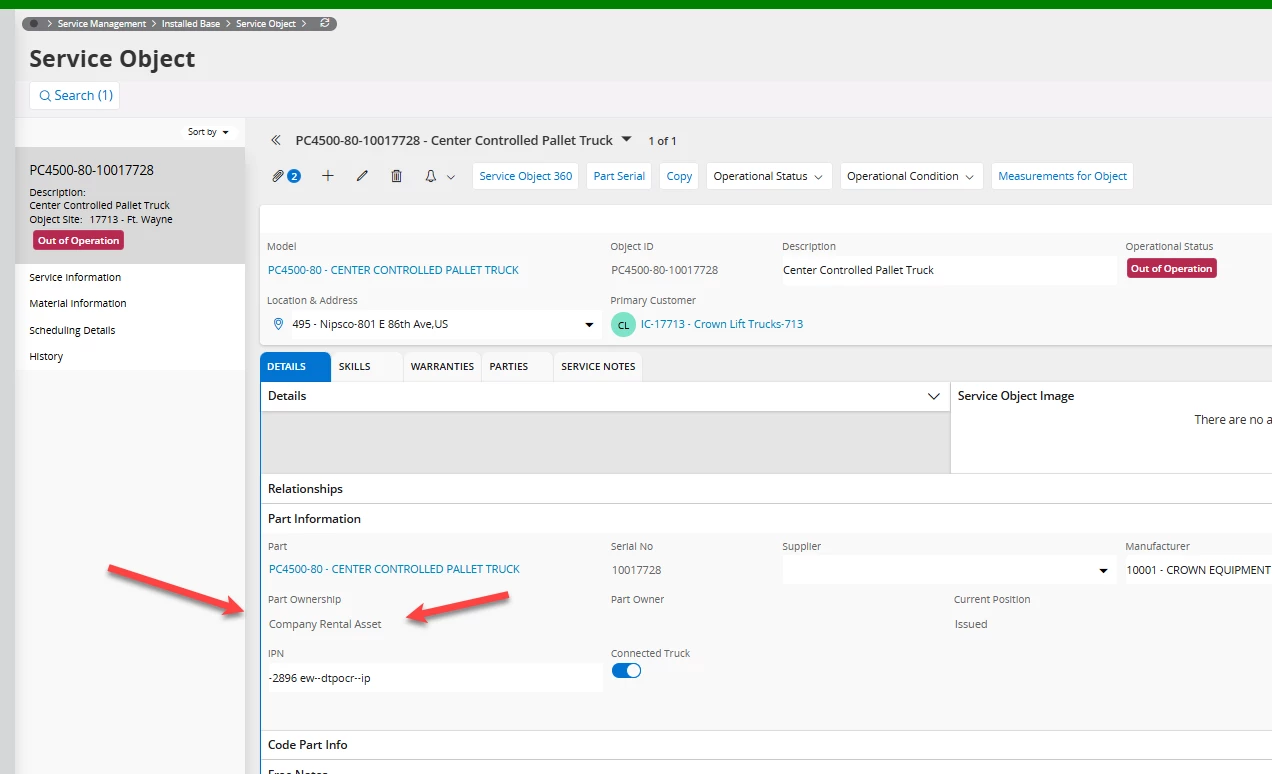The width and height of the screenshot is (1272, 774).
Task: Click the pencil edit icon
Action: [x=362, y=176]
